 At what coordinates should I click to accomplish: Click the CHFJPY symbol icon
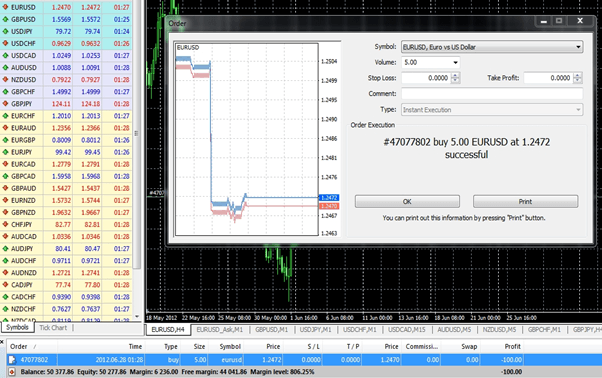(5, 224)
